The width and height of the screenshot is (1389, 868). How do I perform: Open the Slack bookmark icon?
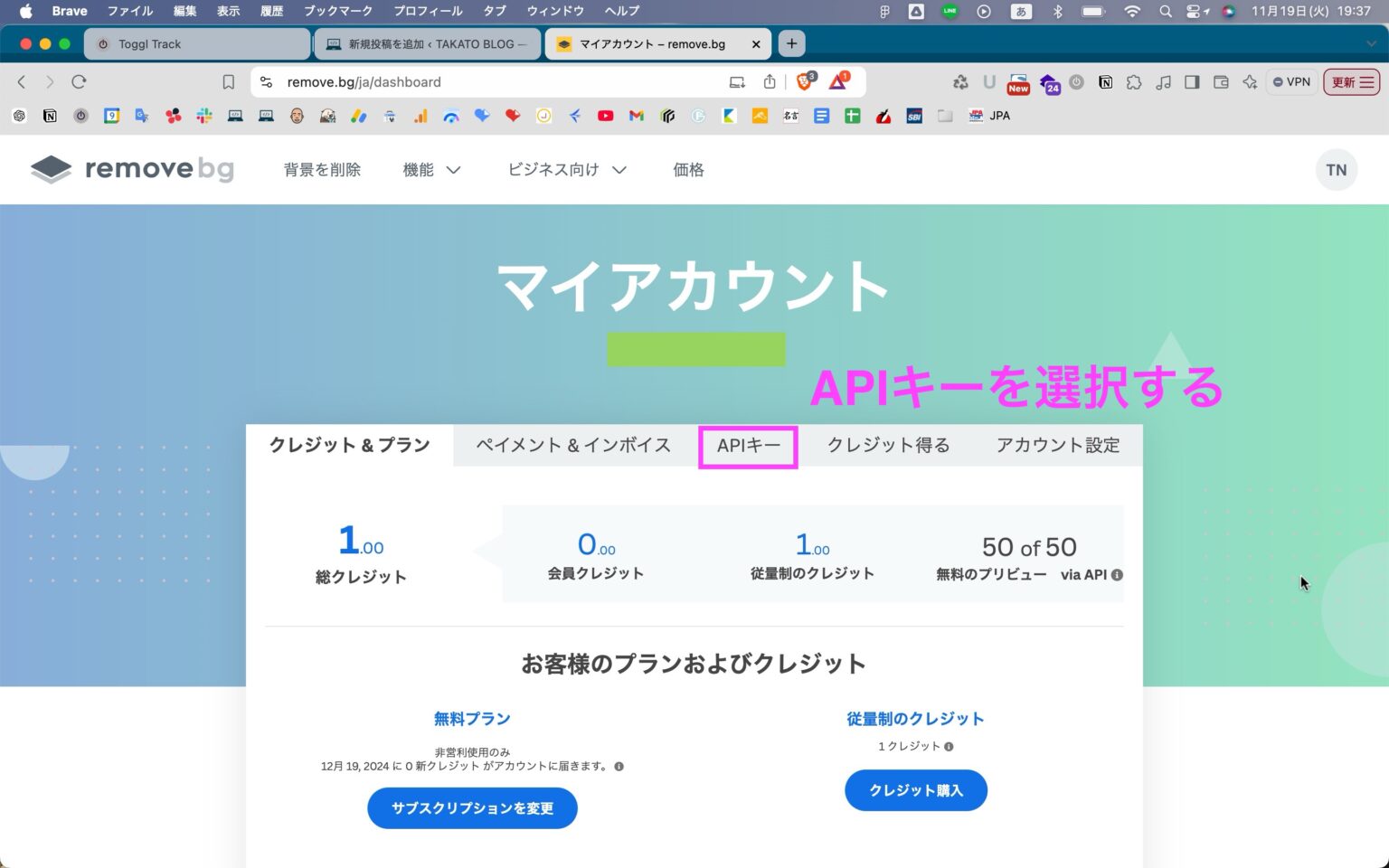point(204,116)
